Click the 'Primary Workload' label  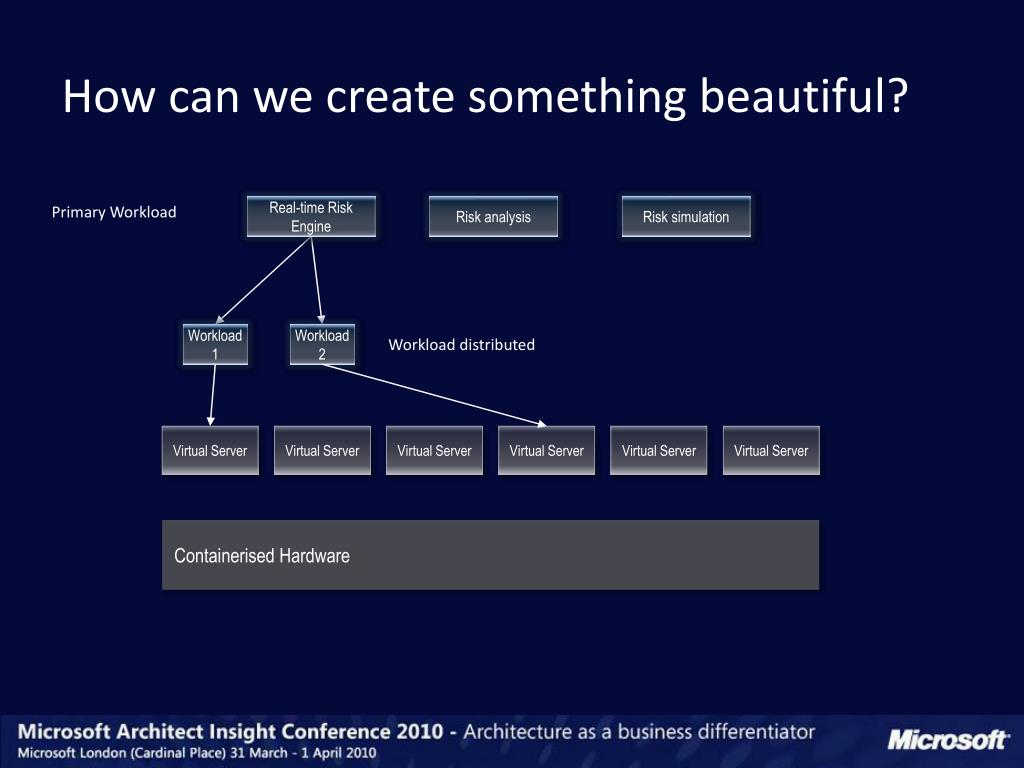point(114,212)
